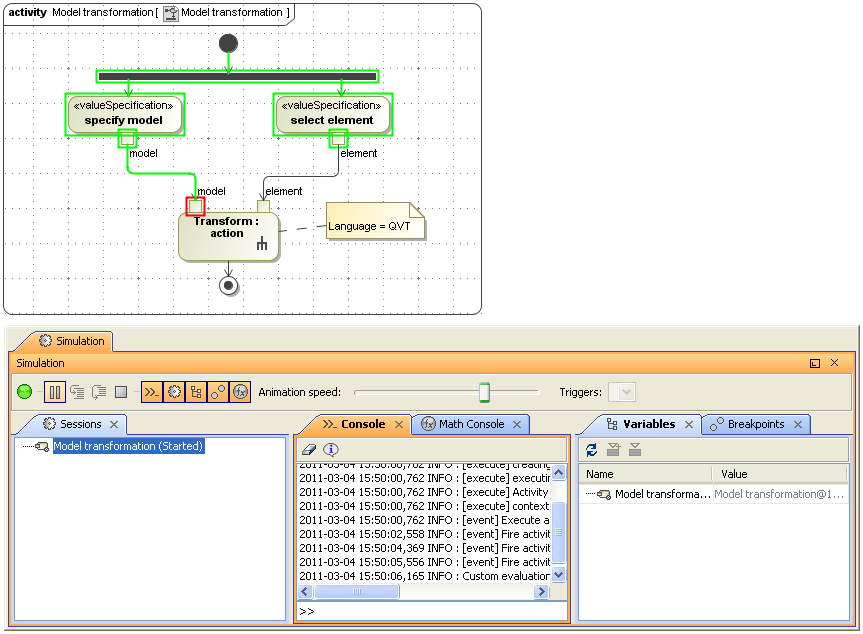Toggle the Breakpoints panel toolbar icon

218,392
